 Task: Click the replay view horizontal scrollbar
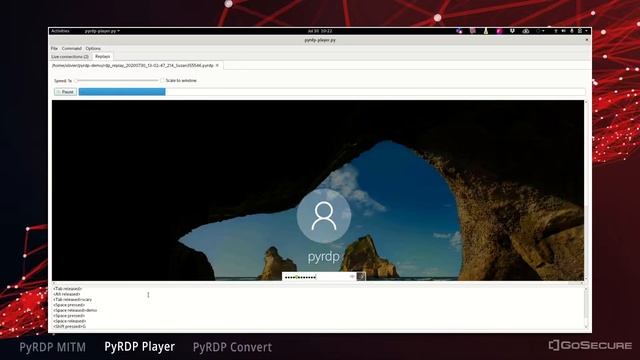pos(318,283)
